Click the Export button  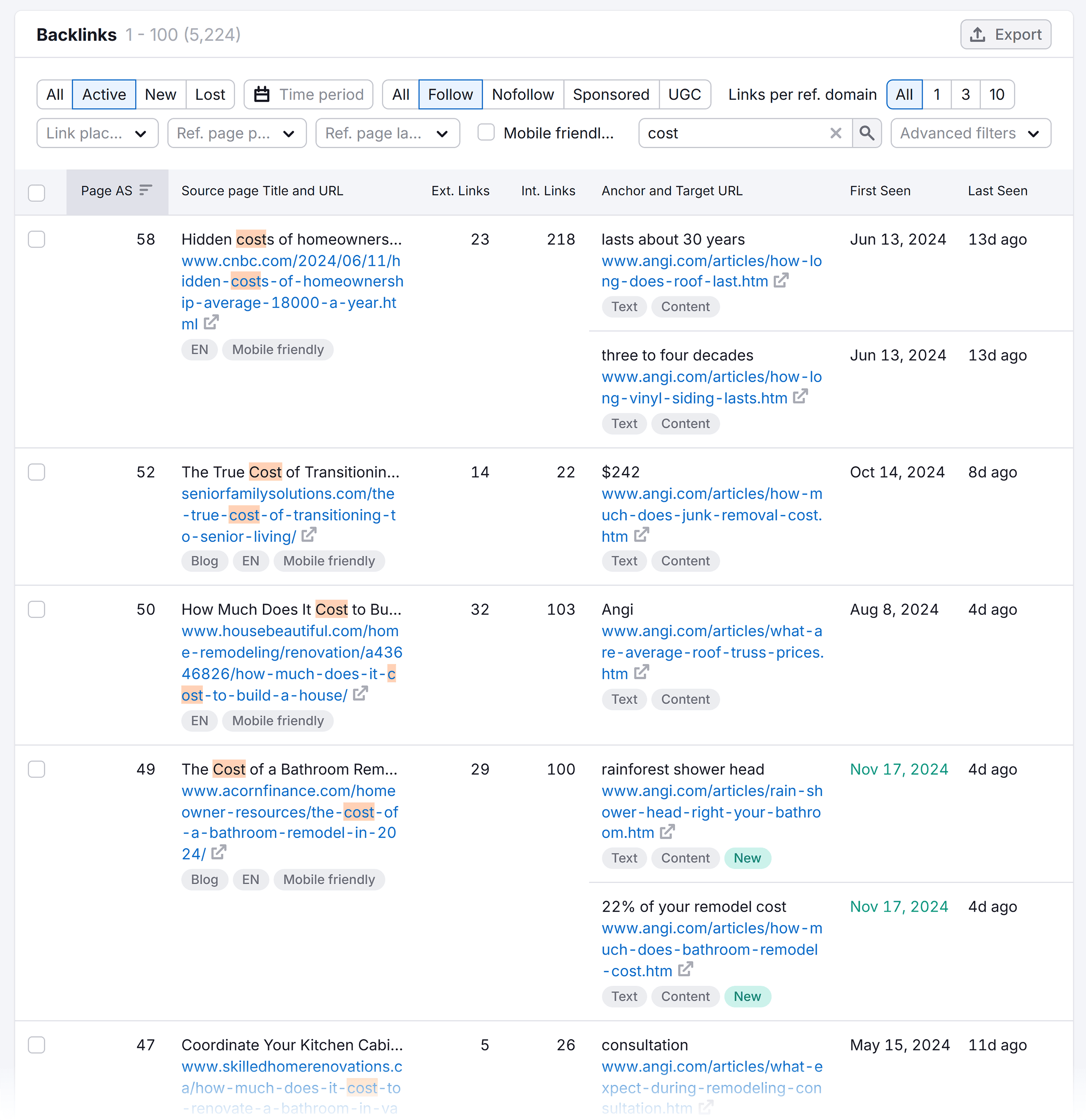click(x=1005, y=34)
